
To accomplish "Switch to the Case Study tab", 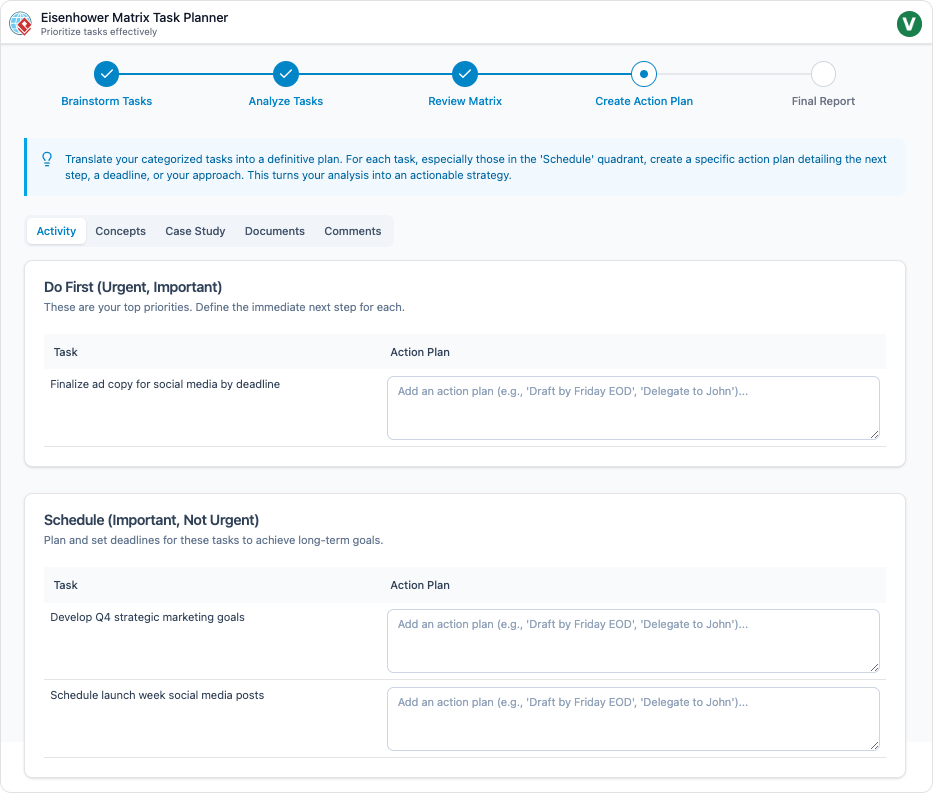I will (195, 231).
